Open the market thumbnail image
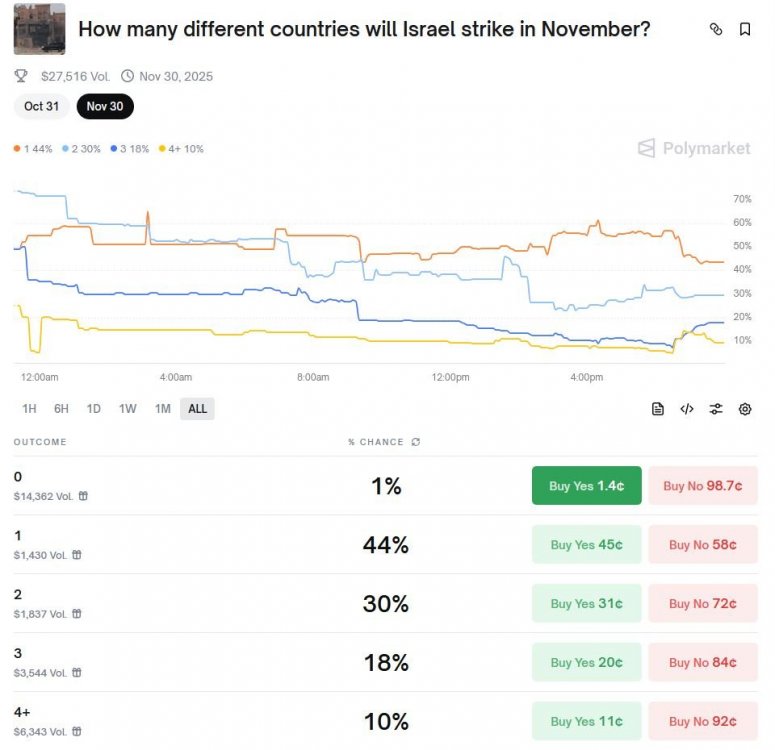 click(40, 29)
